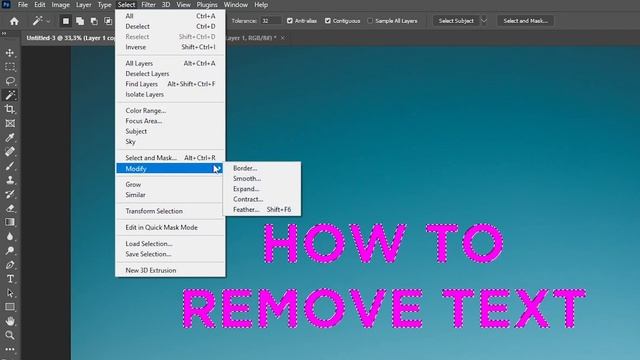
Task: Expand the toolbox double-arrow at top
Action: [x=4, y=34]
